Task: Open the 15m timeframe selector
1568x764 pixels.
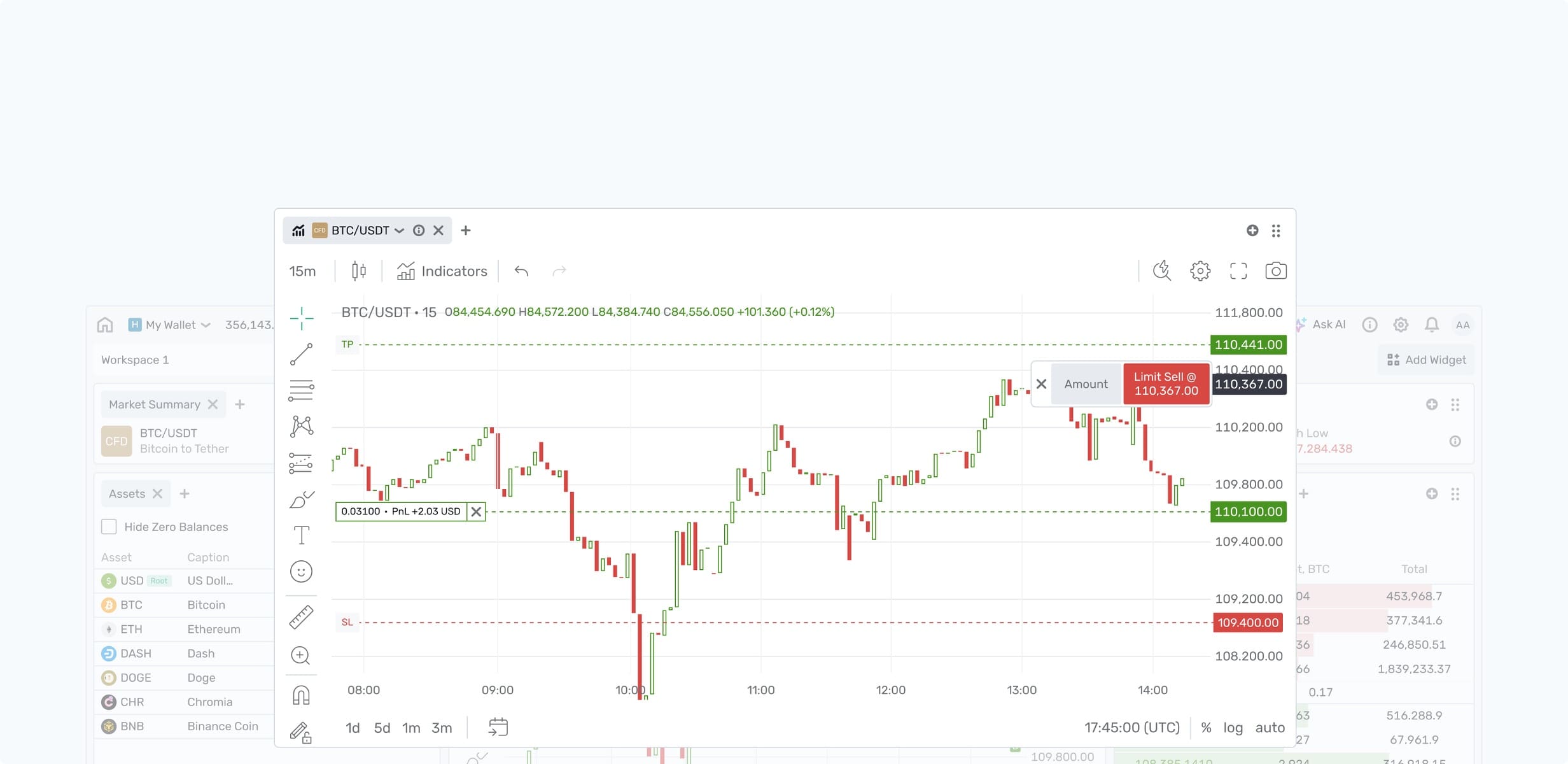Action: (x=303, y=271)
